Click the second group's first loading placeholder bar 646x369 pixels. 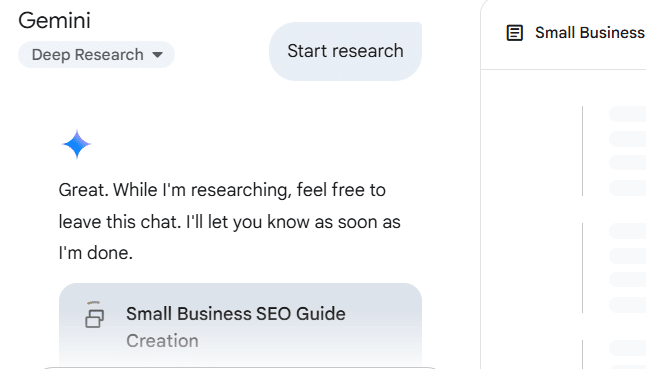[627, 231]
